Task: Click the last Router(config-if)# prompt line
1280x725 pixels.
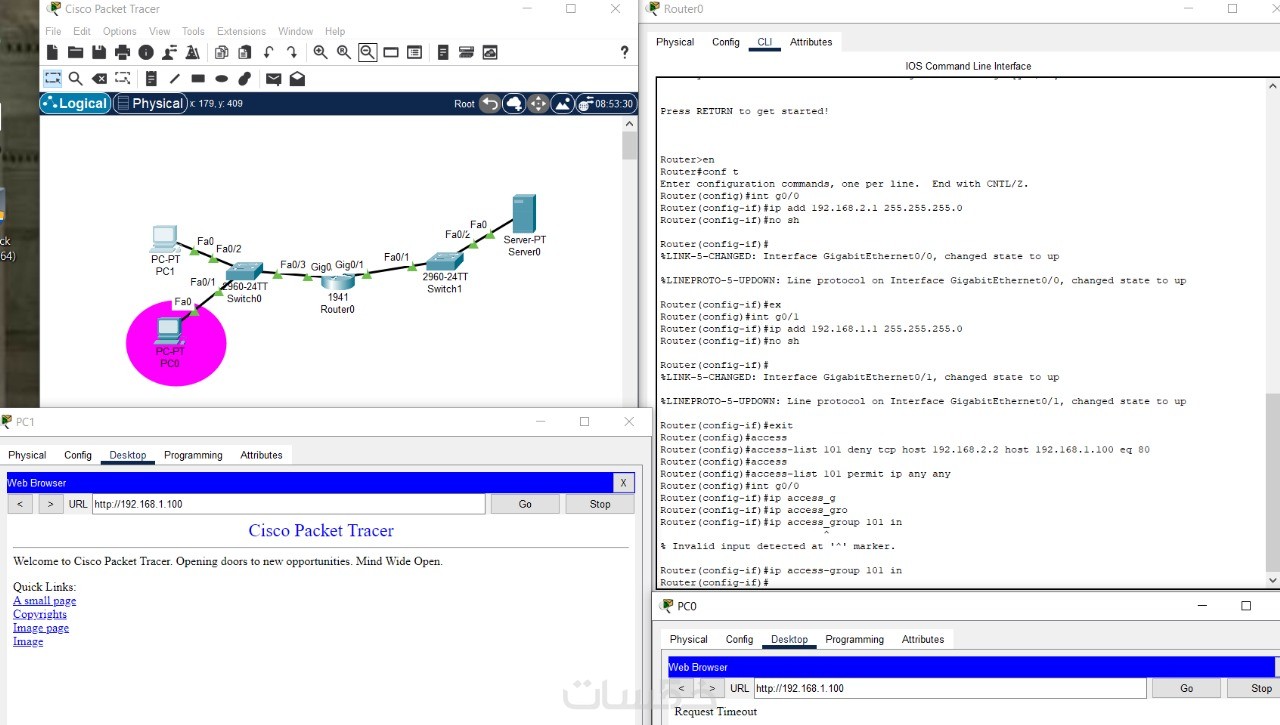Action: coord(714,582)
